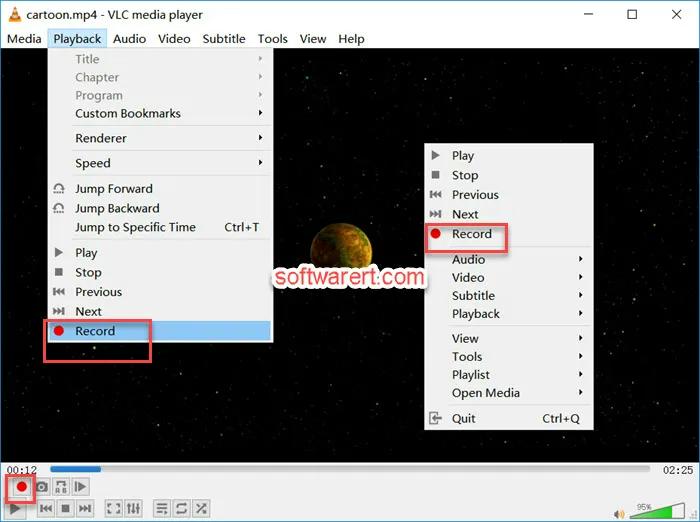Click the total duration 02:25 label
700x522 pixels.
click(678, 470)
